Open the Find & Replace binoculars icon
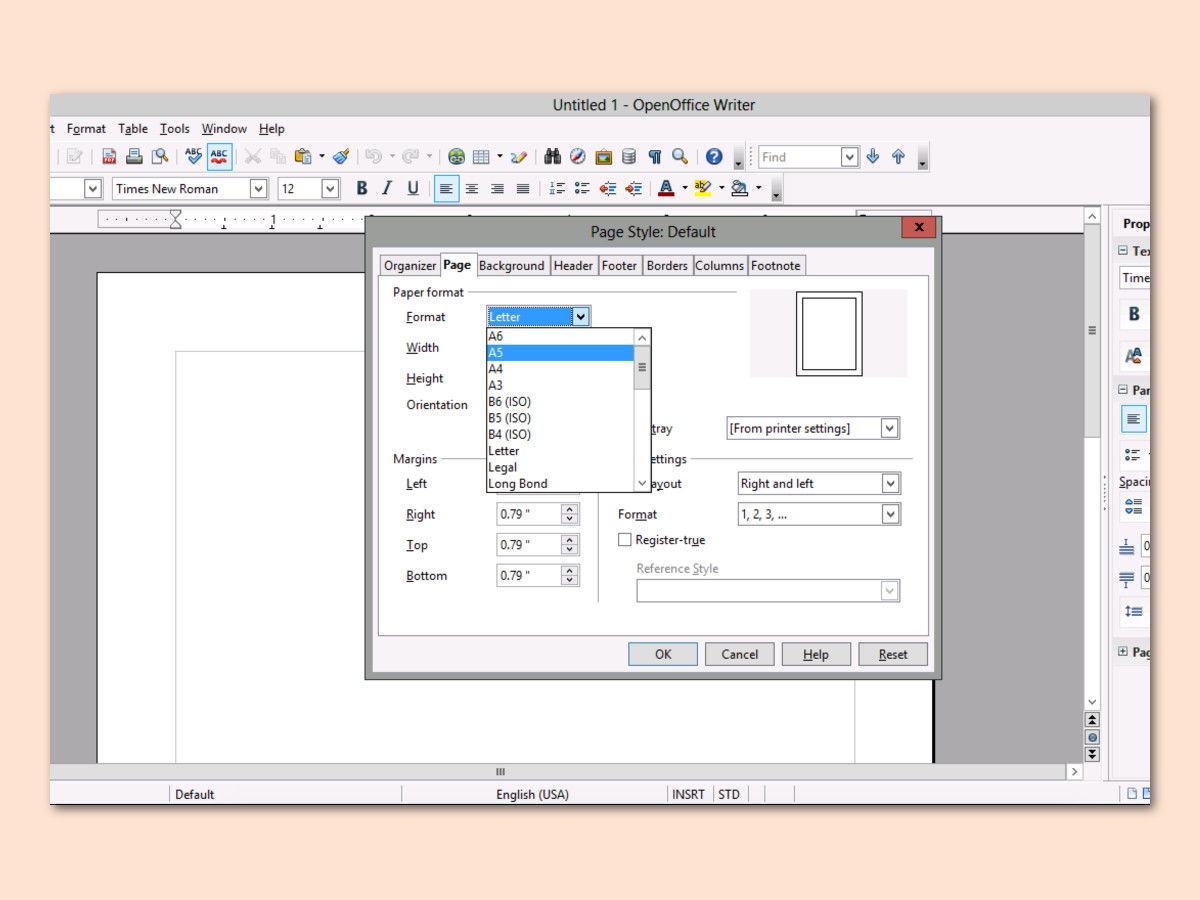1200x900 pixels. [552, 156]
